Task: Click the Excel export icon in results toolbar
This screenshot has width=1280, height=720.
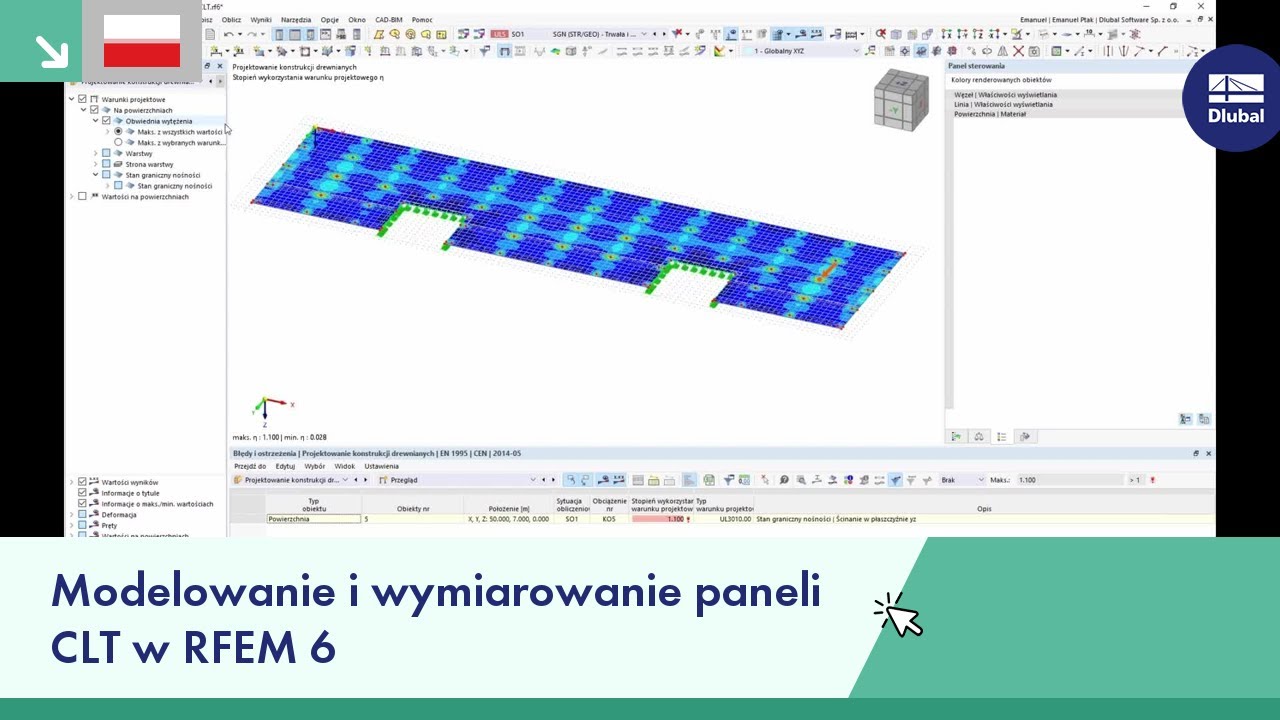Action: (709, 480)
